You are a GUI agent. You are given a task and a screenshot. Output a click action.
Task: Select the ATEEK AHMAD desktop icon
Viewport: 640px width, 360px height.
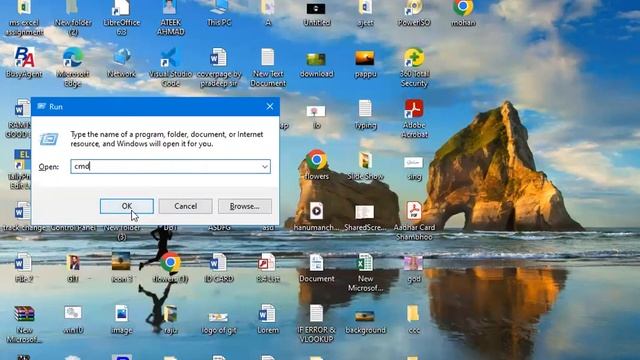tap(170, 16)
